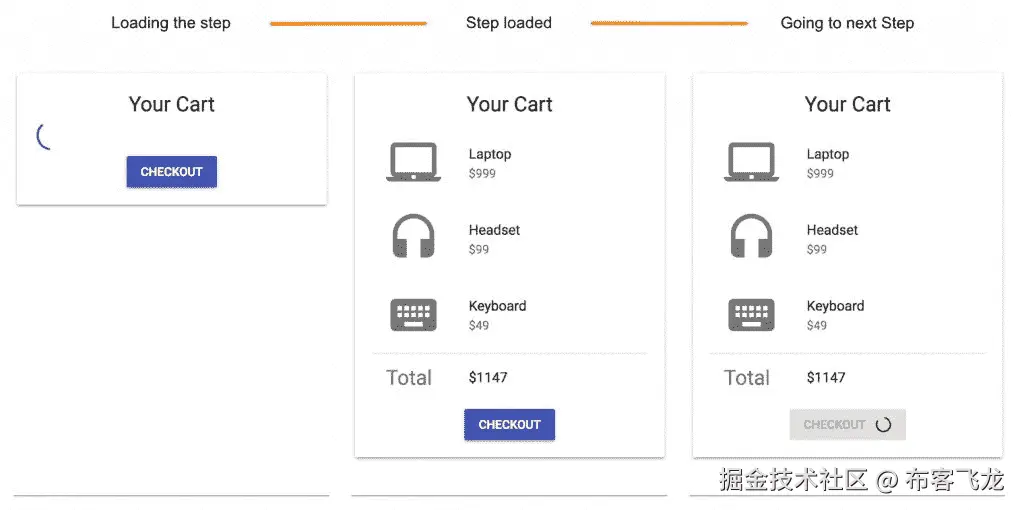This screenshot has height=510, width=1021.
Task: Click the loading spinner in the leftmost cart
Action: click(x=45, y=136)
